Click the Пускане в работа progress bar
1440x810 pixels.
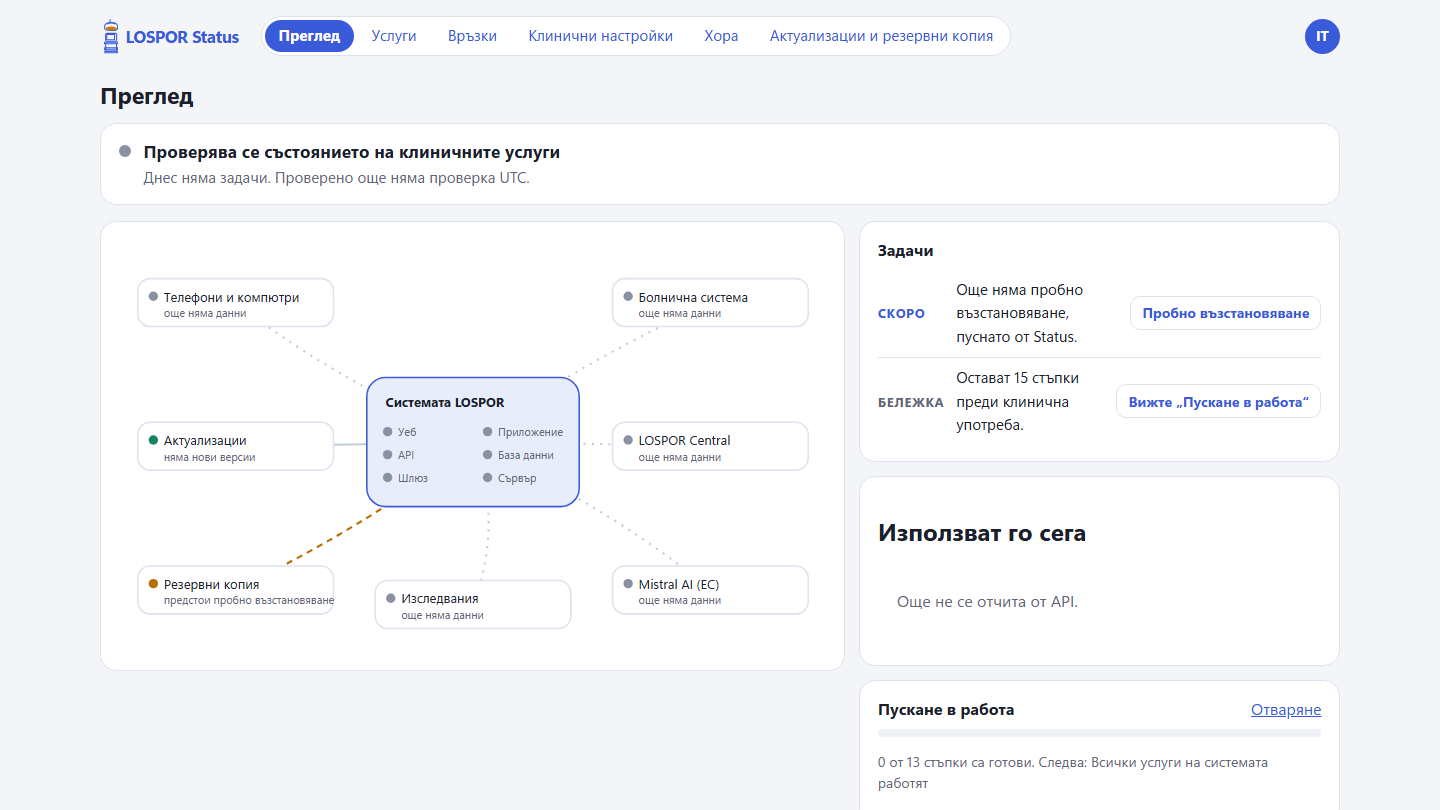(x=1099, y=733)
